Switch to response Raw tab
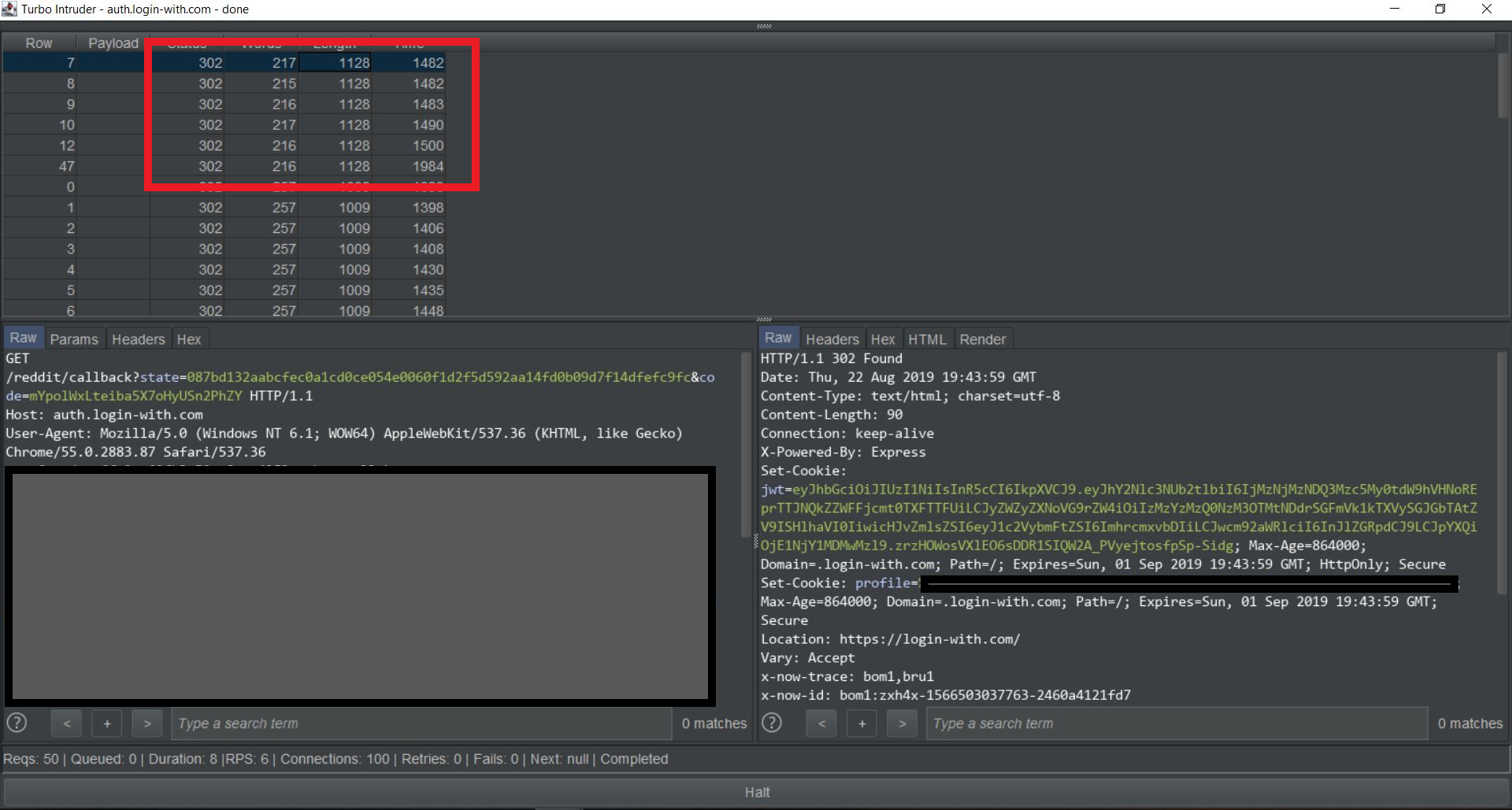This screenshot has width=1512, height=810. [778, 338]
